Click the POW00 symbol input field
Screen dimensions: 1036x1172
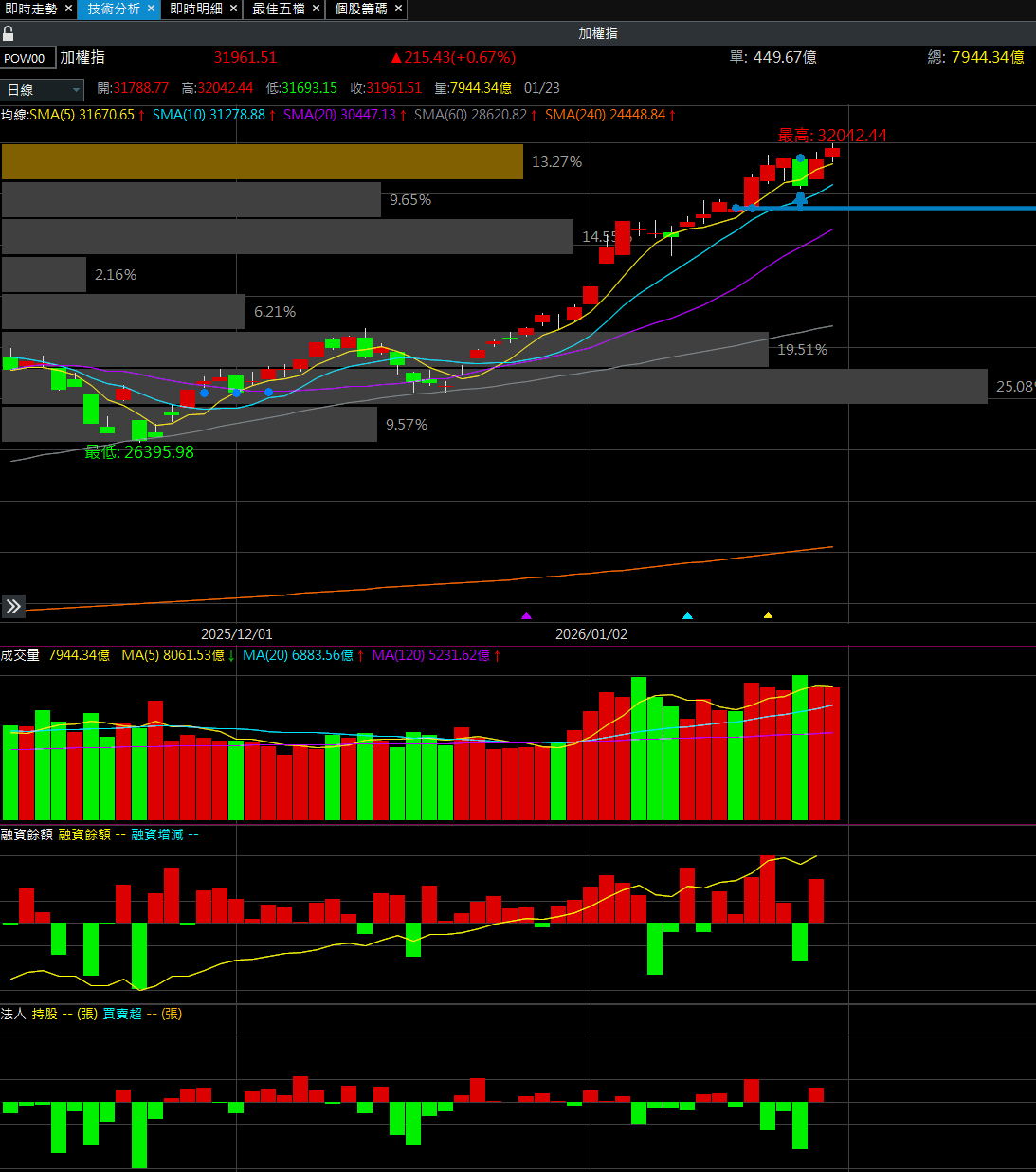[x=27, y=59]
